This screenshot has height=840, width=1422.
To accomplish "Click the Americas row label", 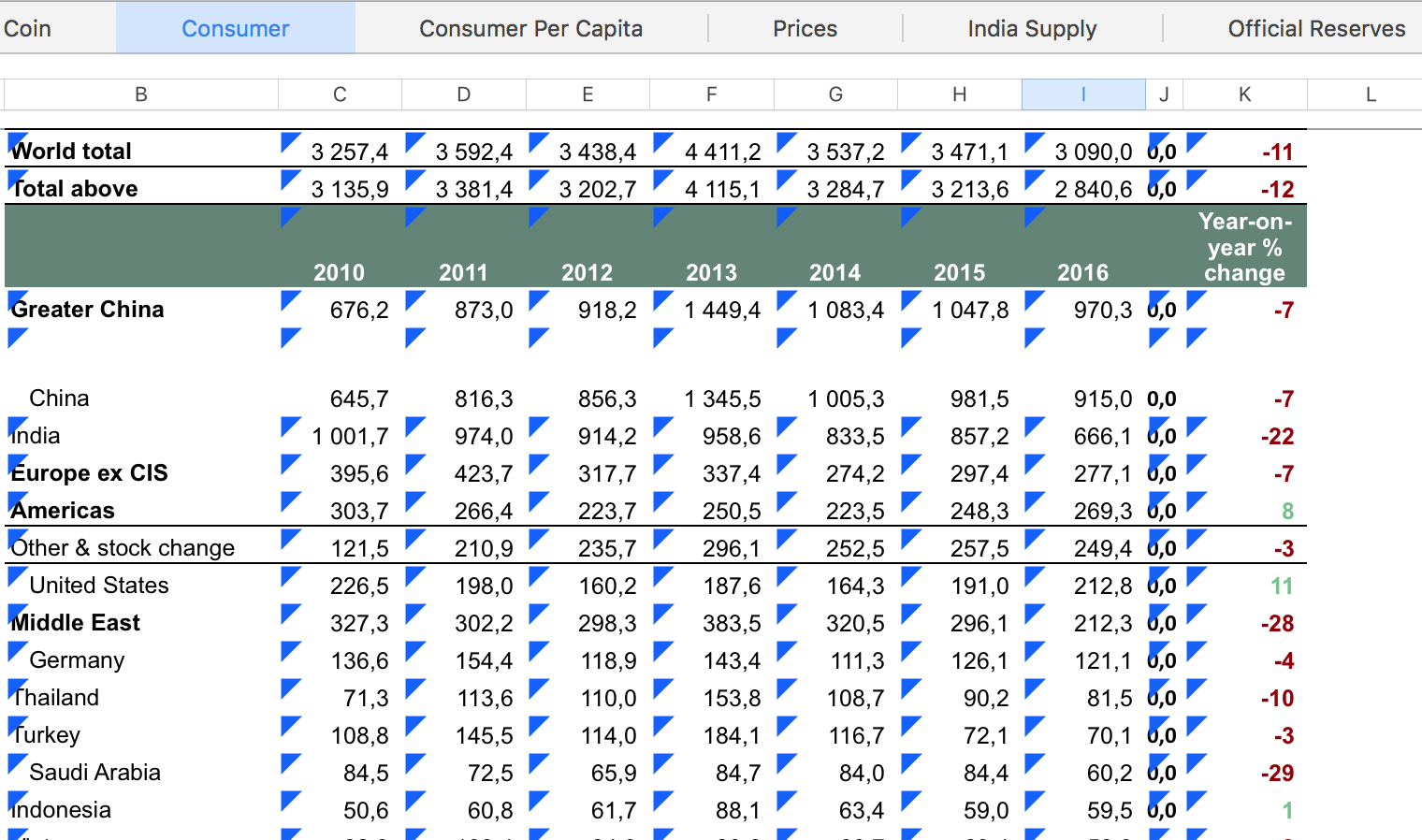I will (x=63, y=511).
